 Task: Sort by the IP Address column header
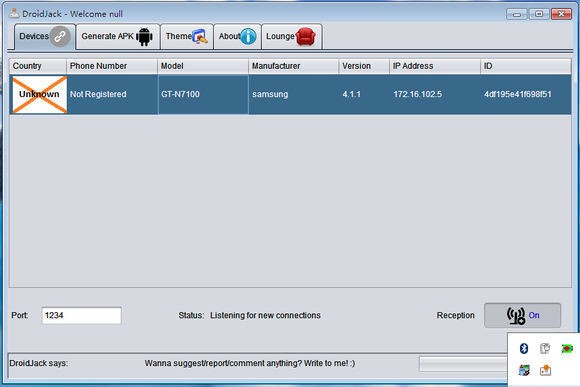[x=435, y=66]
